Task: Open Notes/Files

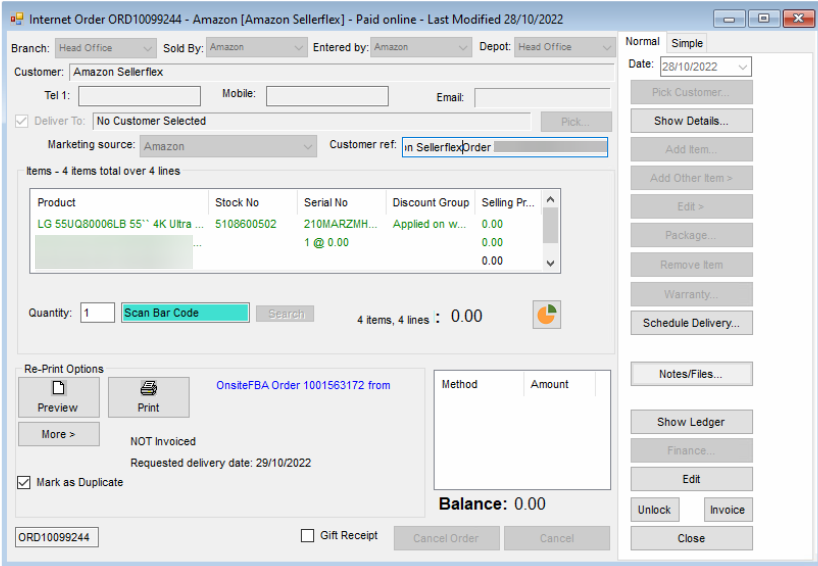Action: point(690,374)
